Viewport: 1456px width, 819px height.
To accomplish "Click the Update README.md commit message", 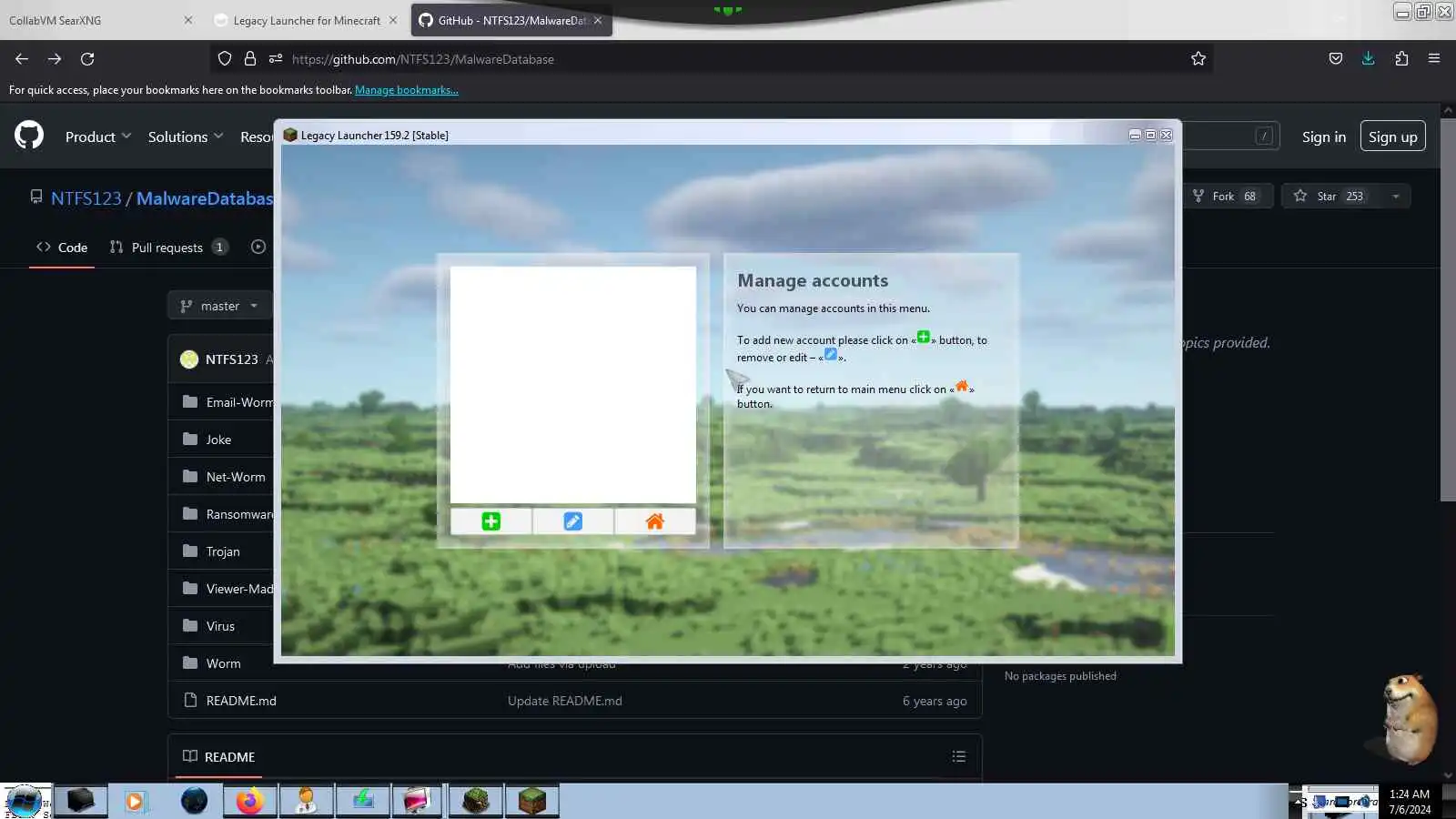I will point(565,701).
